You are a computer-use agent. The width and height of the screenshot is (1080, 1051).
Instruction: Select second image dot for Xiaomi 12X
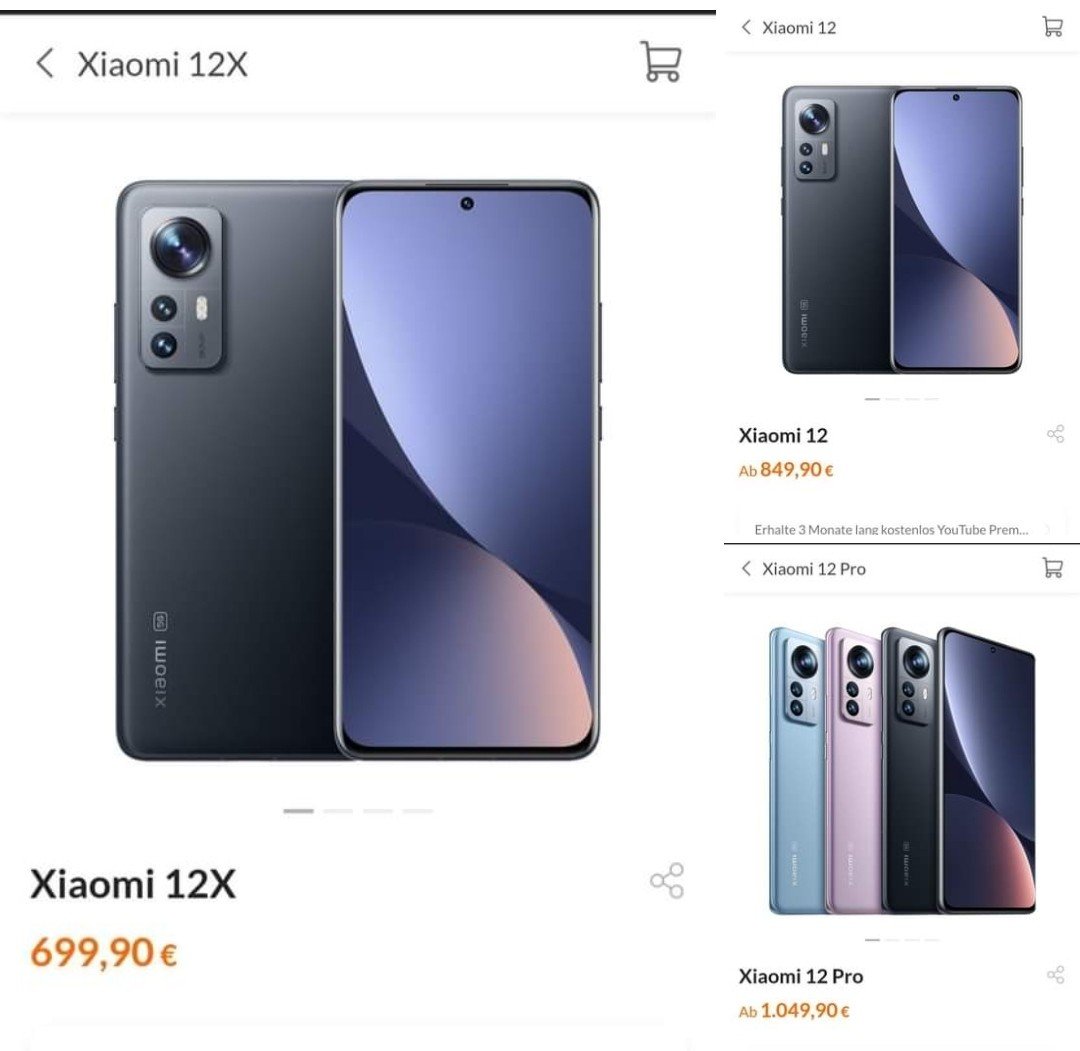[x=338, y=811]
